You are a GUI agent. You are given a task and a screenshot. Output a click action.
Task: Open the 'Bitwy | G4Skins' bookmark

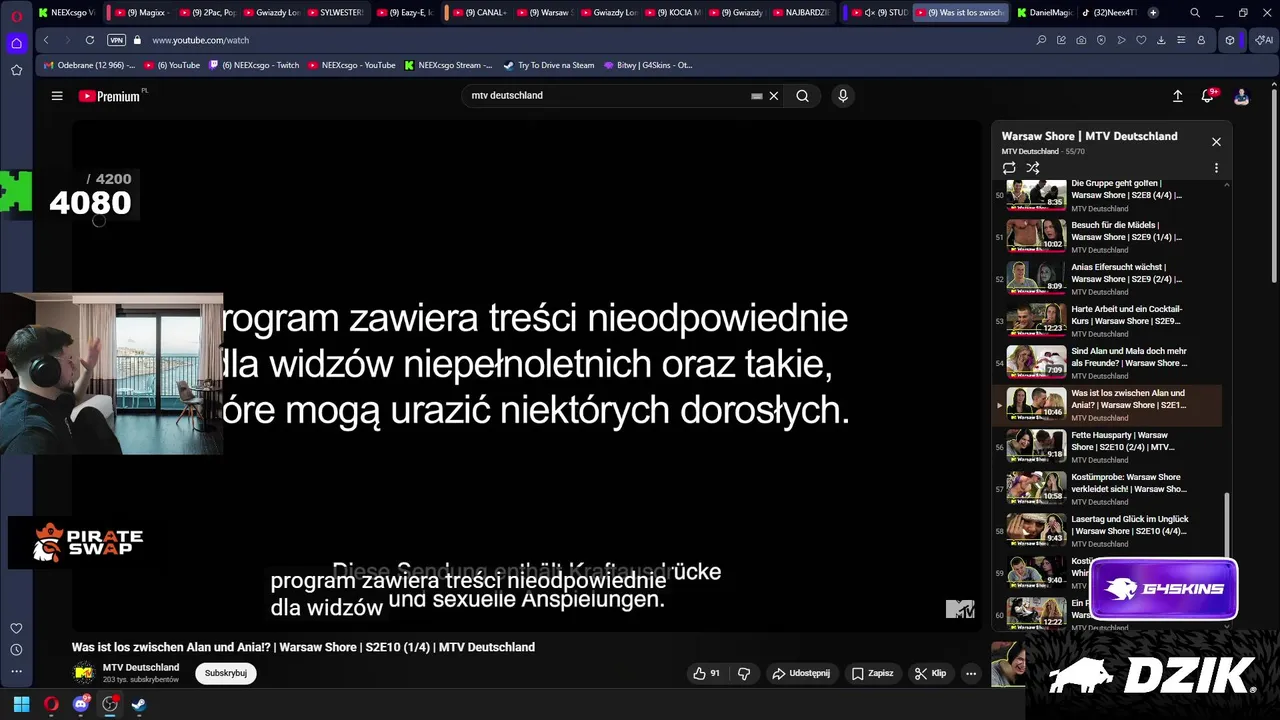tap(648, 65)
